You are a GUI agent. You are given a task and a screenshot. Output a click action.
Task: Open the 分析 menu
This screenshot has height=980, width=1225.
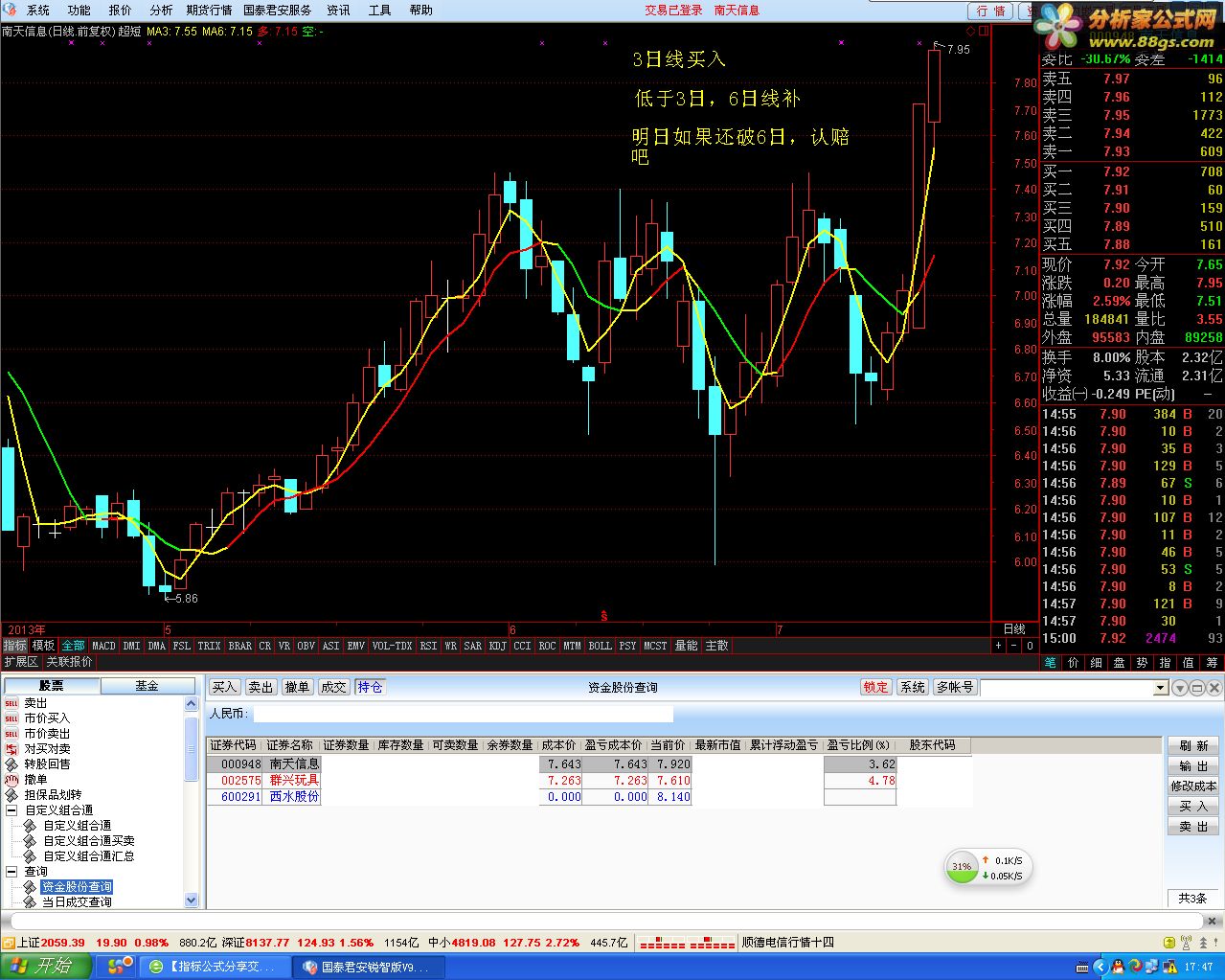pyautogui.click(x=162, y=10)
